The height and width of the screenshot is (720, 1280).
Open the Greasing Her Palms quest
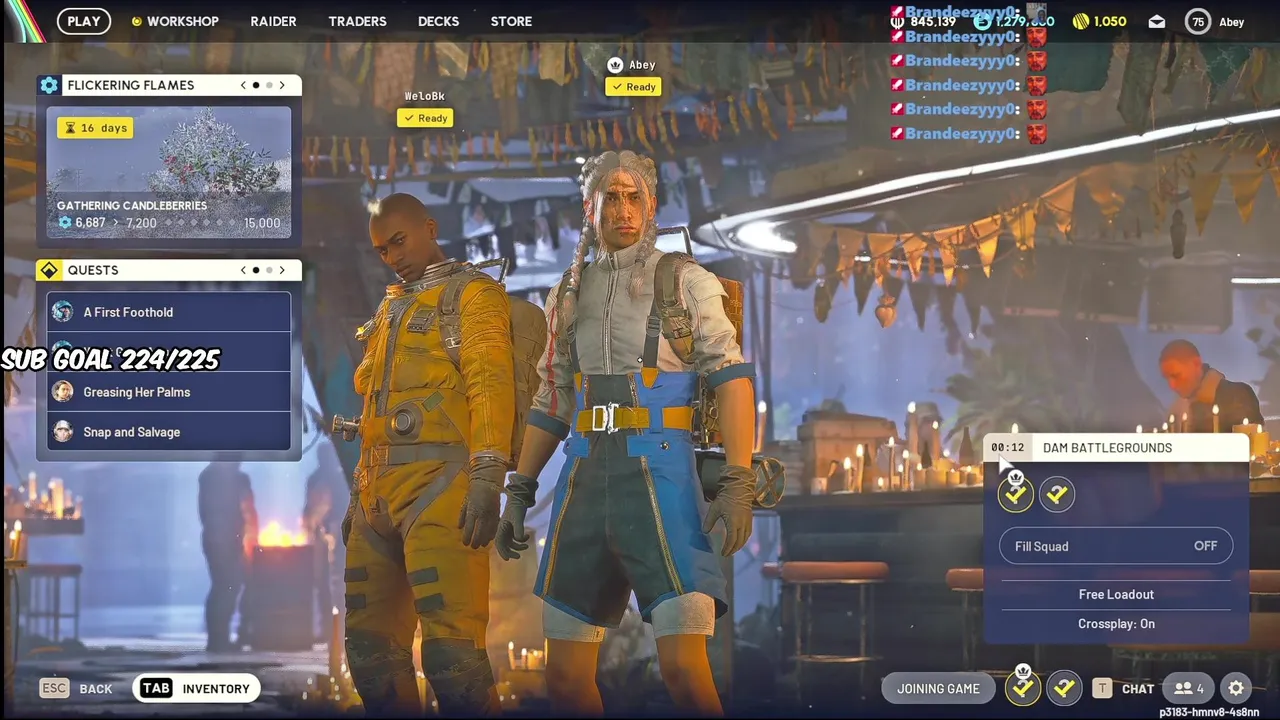(x=169, y=392)
